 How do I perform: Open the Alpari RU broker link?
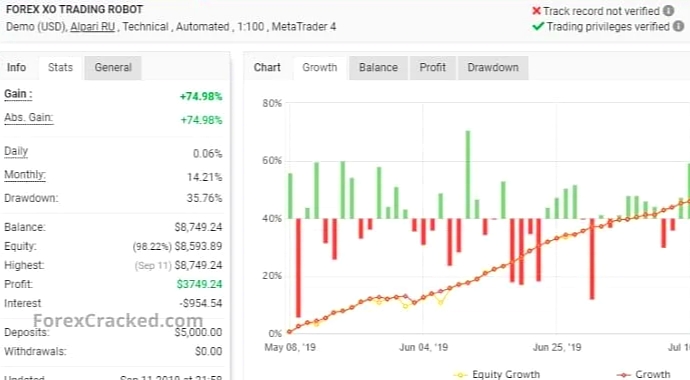92,27
